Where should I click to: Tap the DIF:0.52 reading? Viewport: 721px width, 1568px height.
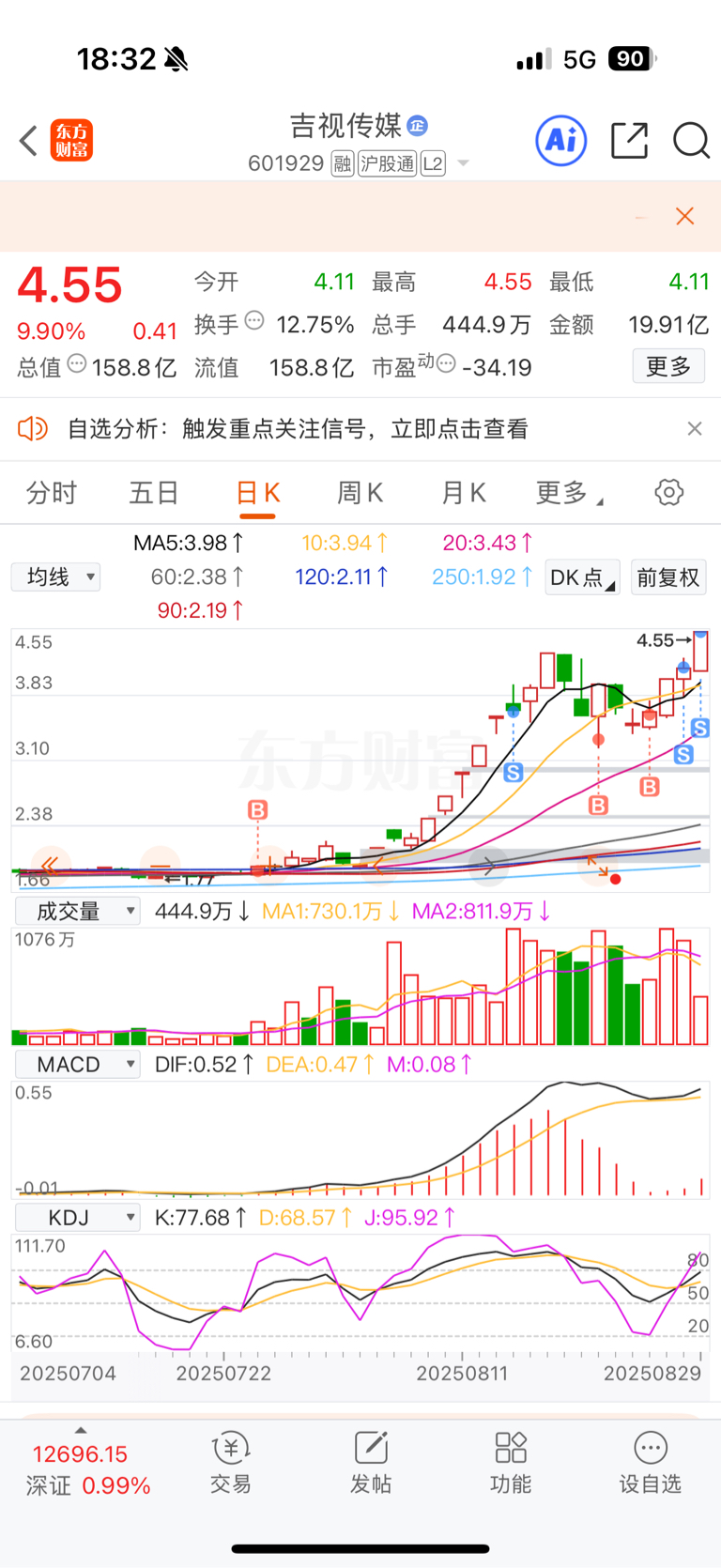click(x=204, y=1064)
